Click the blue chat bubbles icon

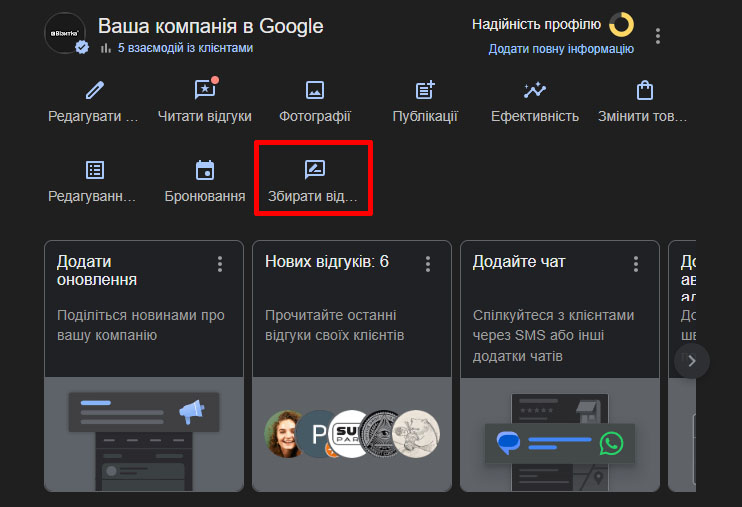click(x=508, y=443)
